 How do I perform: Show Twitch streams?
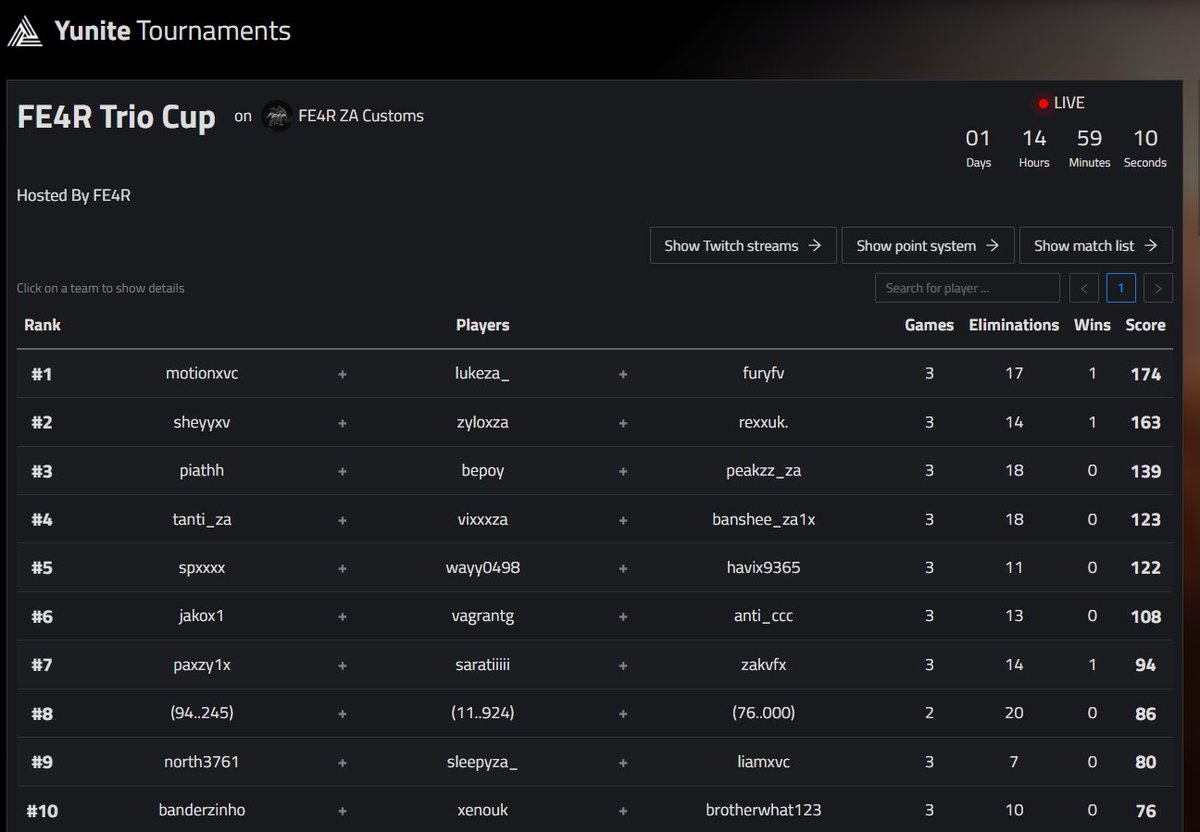pyautogui.click(x=743, y=245)
